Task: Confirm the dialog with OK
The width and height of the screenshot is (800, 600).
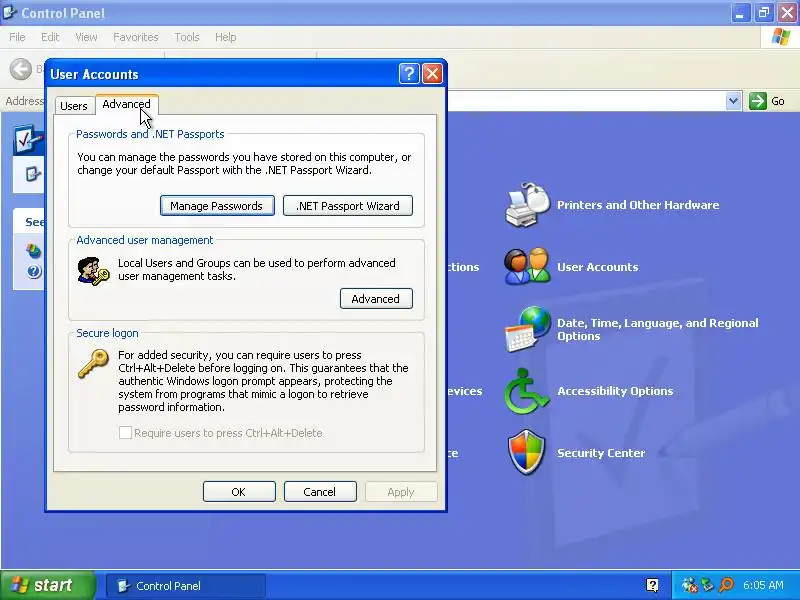Action: 239,492
